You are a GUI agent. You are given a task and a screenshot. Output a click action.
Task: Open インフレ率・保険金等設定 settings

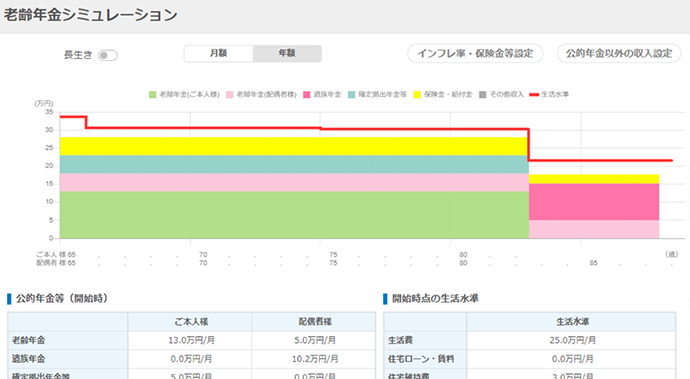pos(475,54)
